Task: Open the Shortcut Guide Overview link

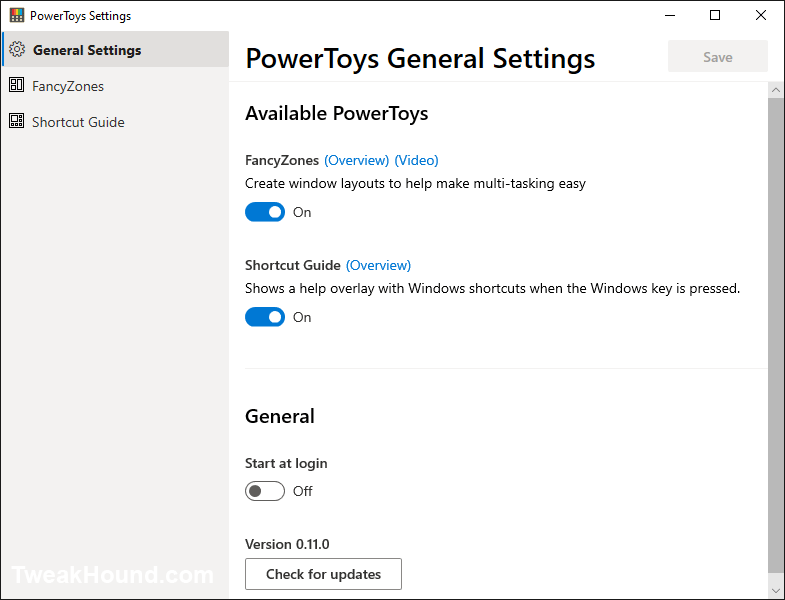Action: [378, 265]
